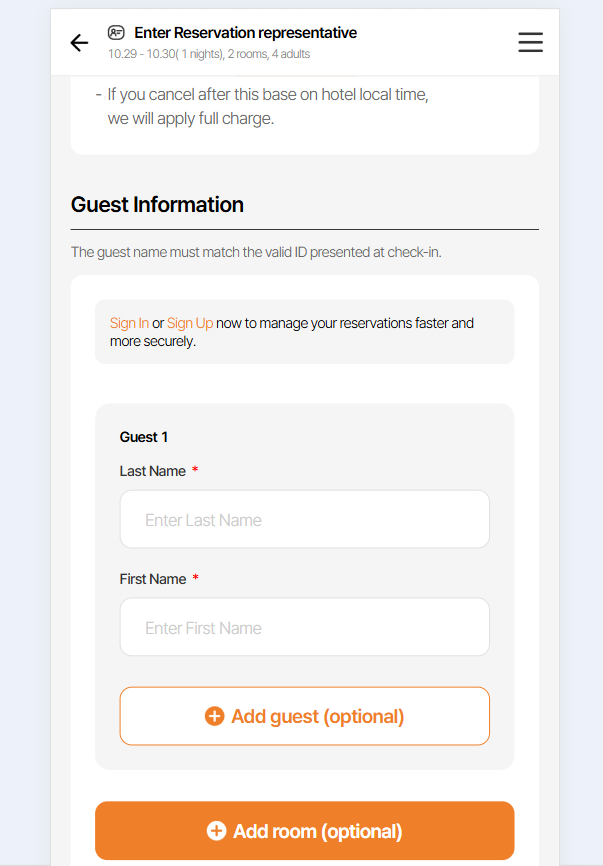Screen dimensions: 603x866
Task: Open the hamburger menu
Action: click(530, 42)
